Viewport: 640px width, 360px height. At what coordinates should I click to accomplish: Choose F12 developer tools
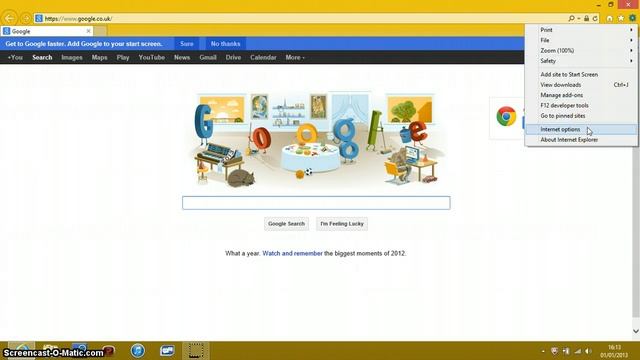point(581,105)
